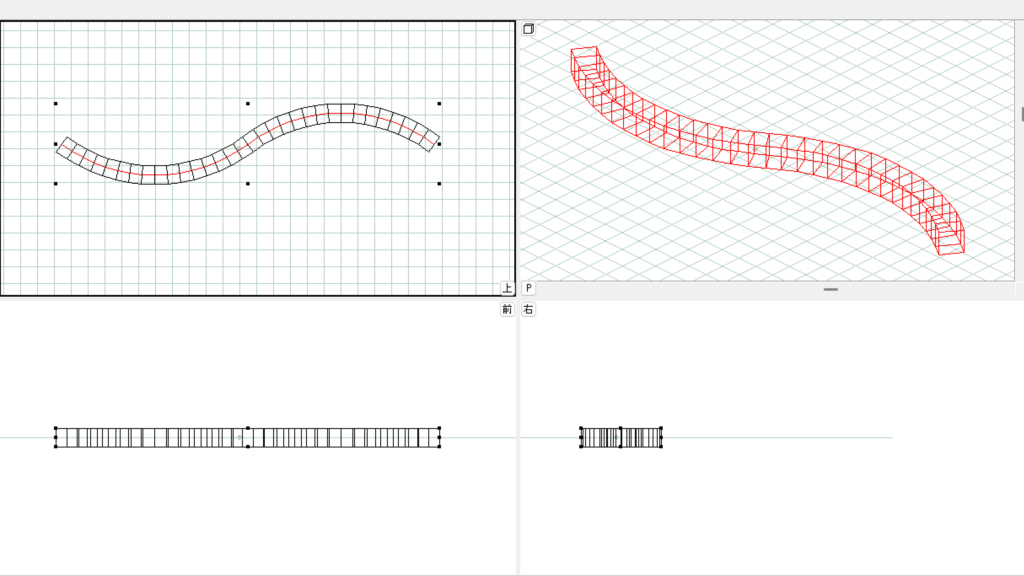
Task: Click the vertical scrollbar thumb at right edge
Action: (1021, 114)
